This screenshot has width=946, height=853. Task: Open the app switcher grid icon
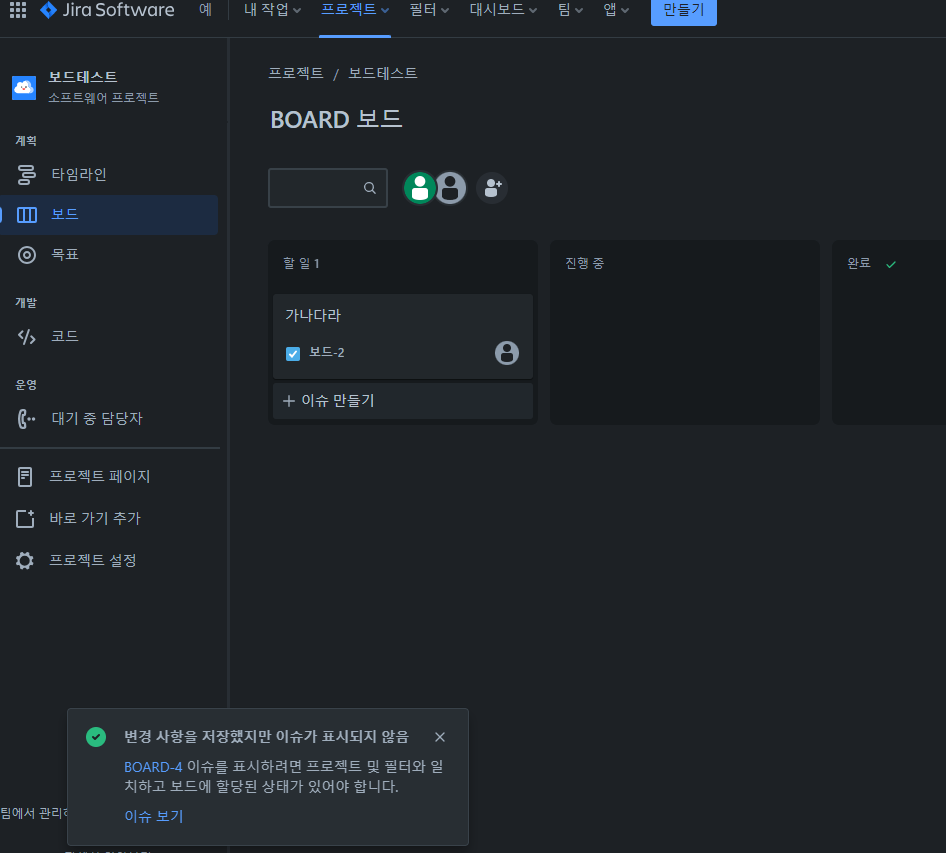pos(18,10)
